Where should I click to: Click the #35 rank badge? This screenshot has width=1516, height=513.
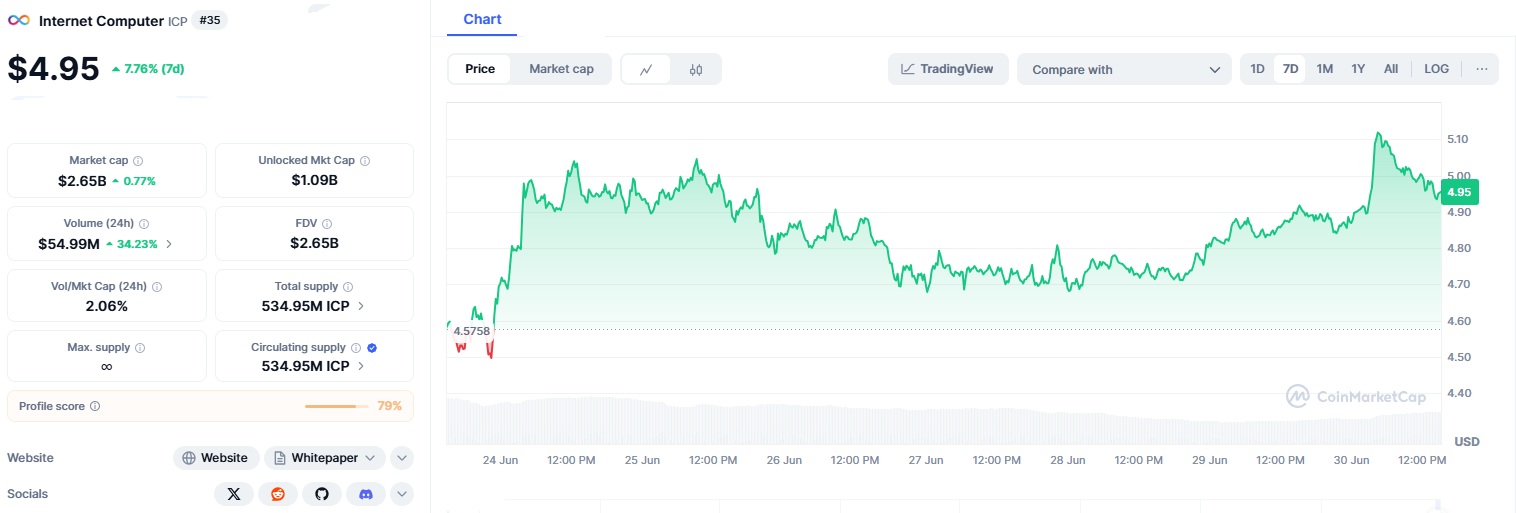(x=209, y=20)
